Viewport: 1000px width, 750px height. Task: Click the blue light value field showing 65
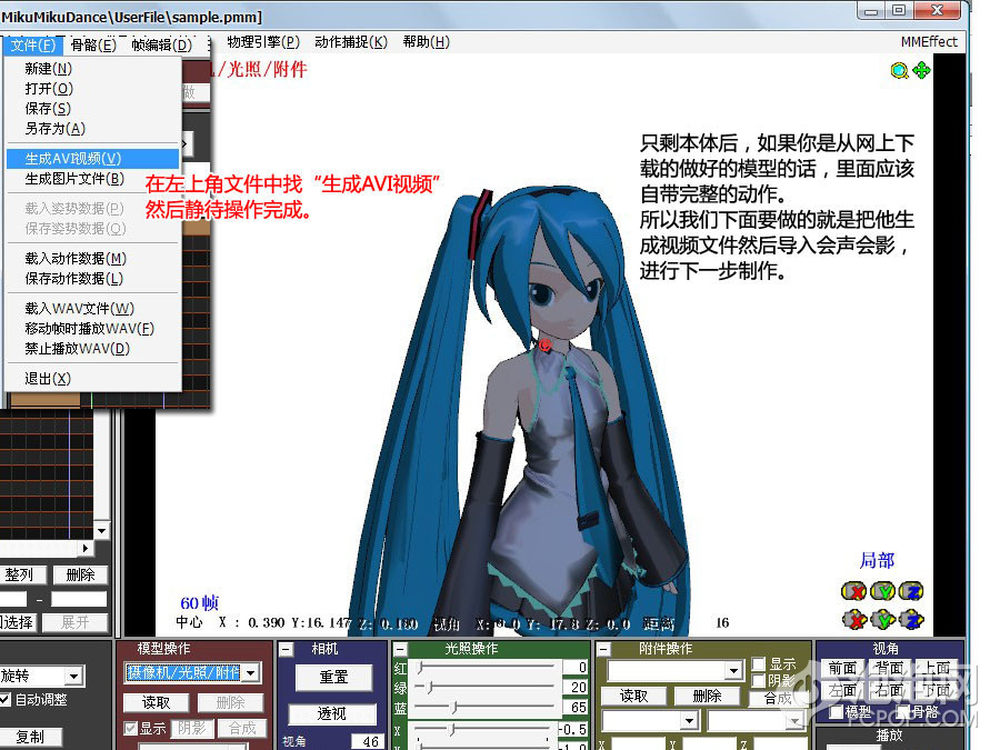pyautogui.click(x=575, y=707)
